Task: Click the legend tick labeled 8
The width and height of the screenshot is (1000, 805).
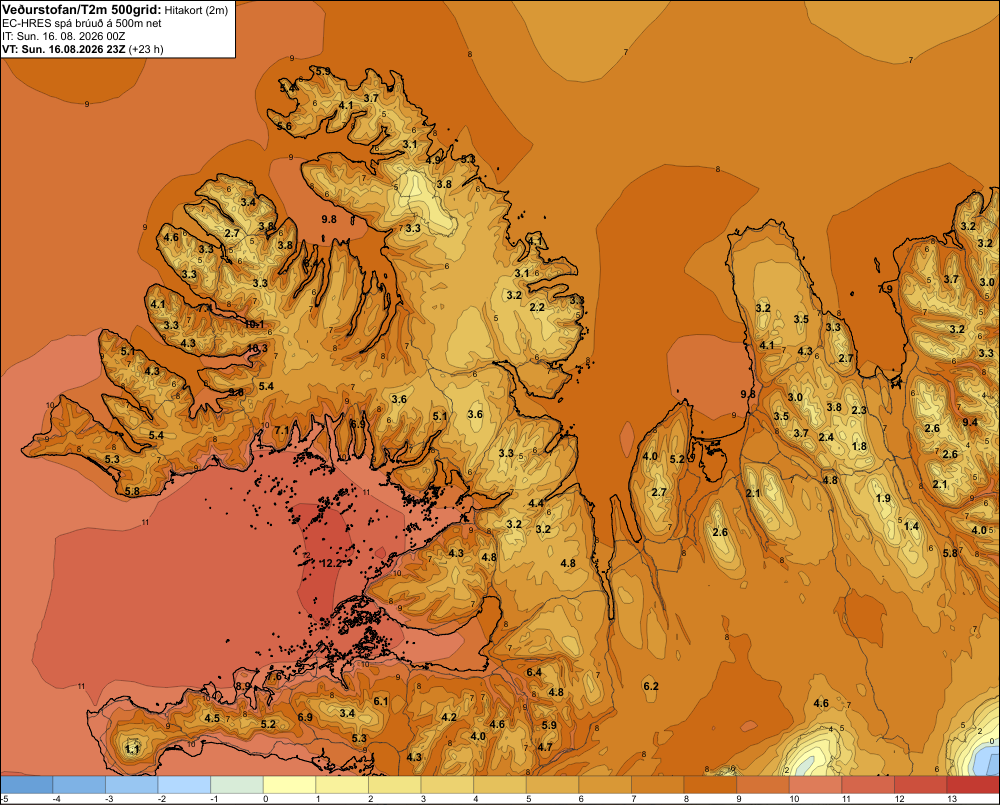Action: pyautogui.click(x=686, y=799)
